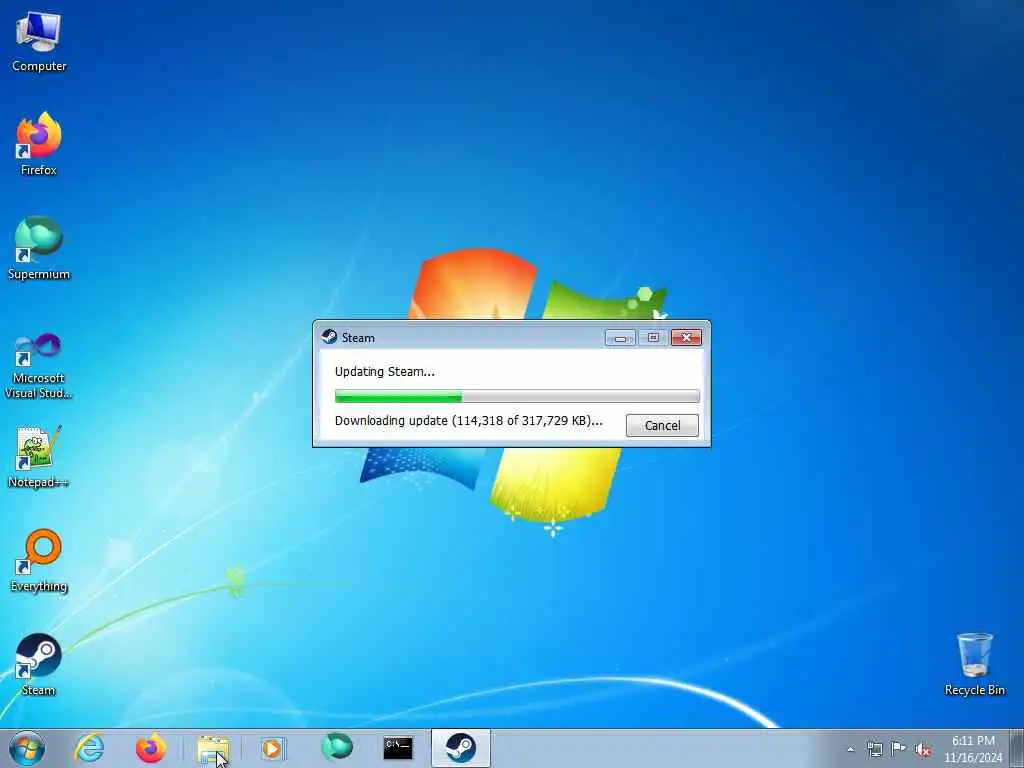Click the muted volume tray icon
Viewport: 1024px width, 768px height.
coord(923,750)
